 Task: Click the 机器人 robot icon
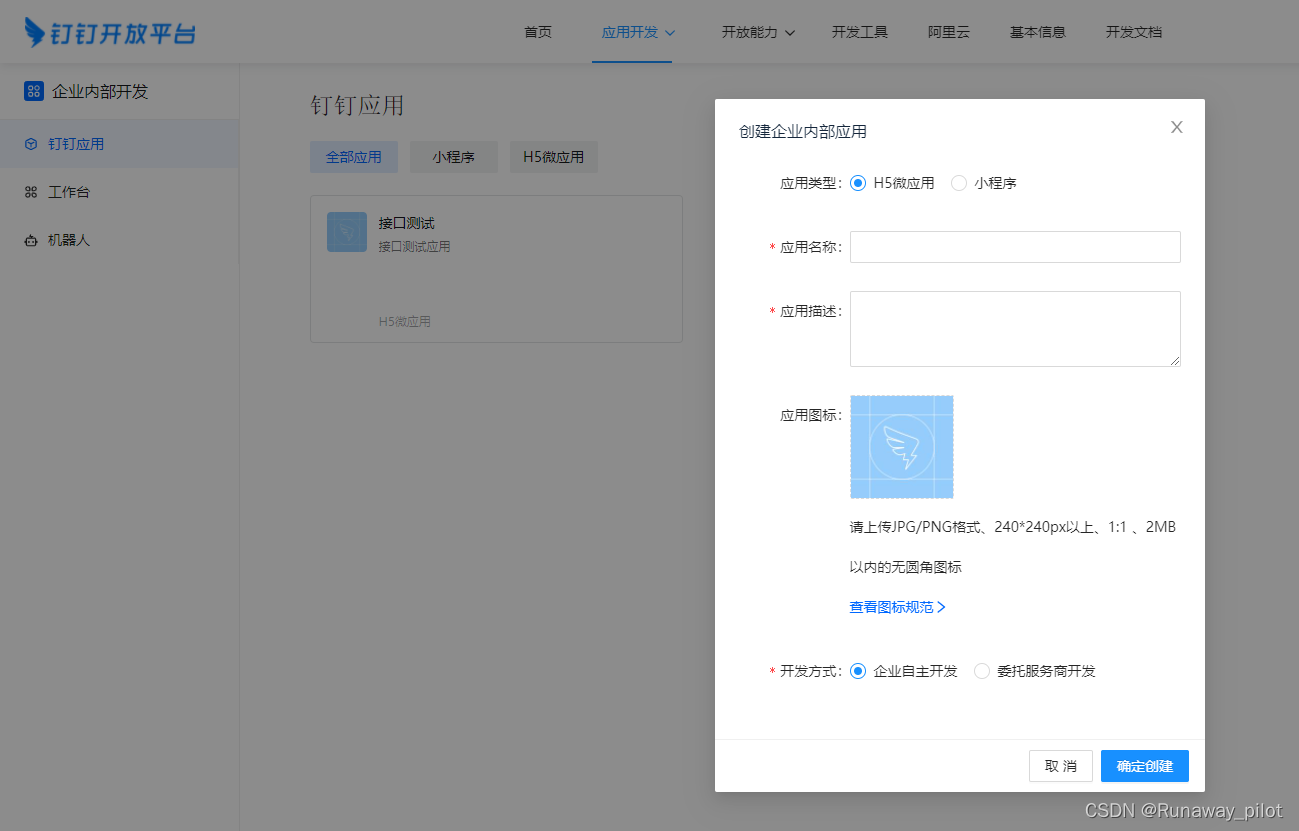tap(31, 240)
